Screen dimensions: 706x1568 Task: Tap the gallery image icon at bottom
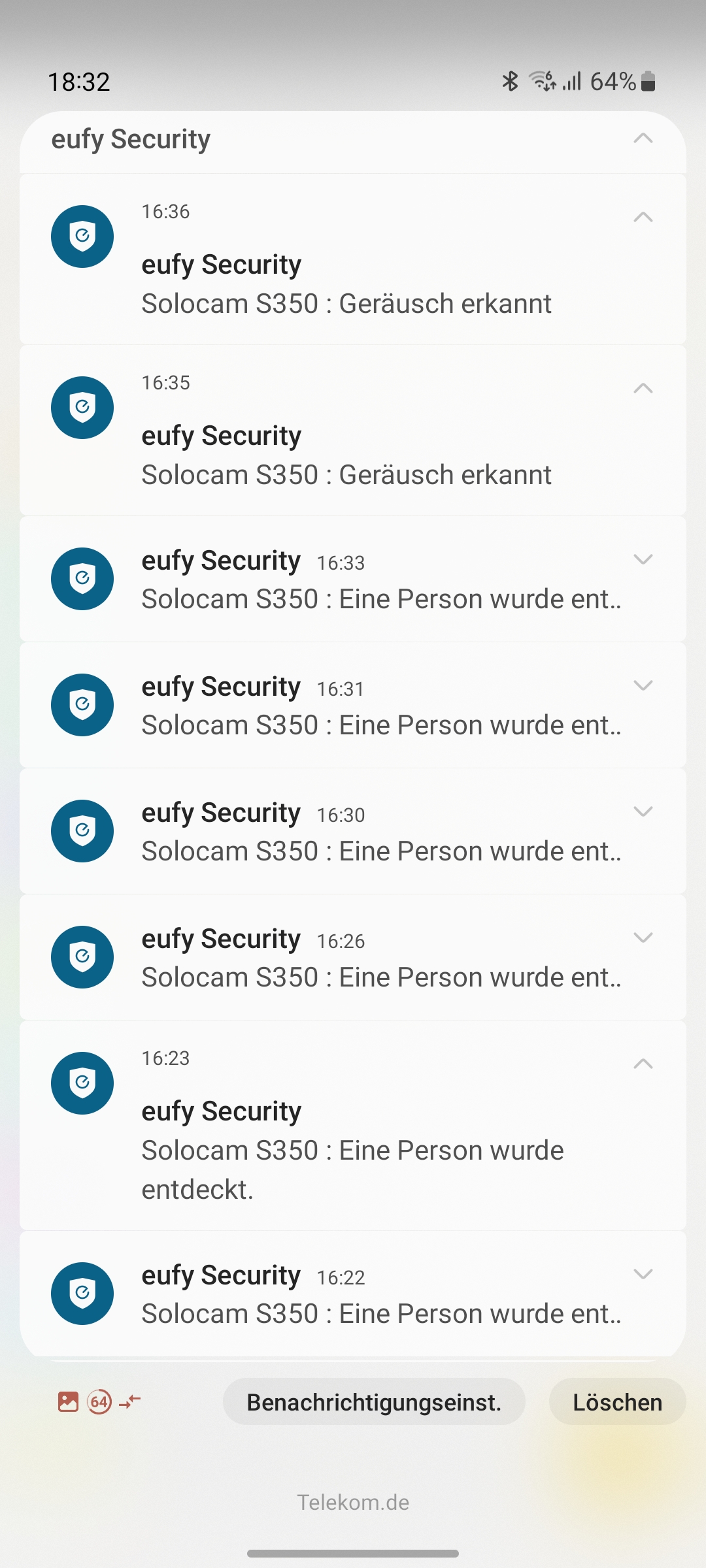(68, 1401)
